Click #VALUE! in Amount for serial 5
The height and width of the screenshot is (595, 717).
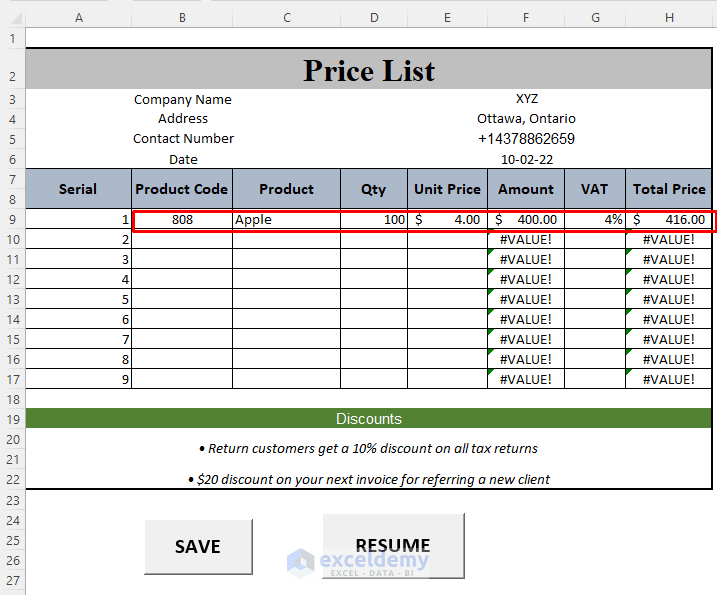click(526, 300)
